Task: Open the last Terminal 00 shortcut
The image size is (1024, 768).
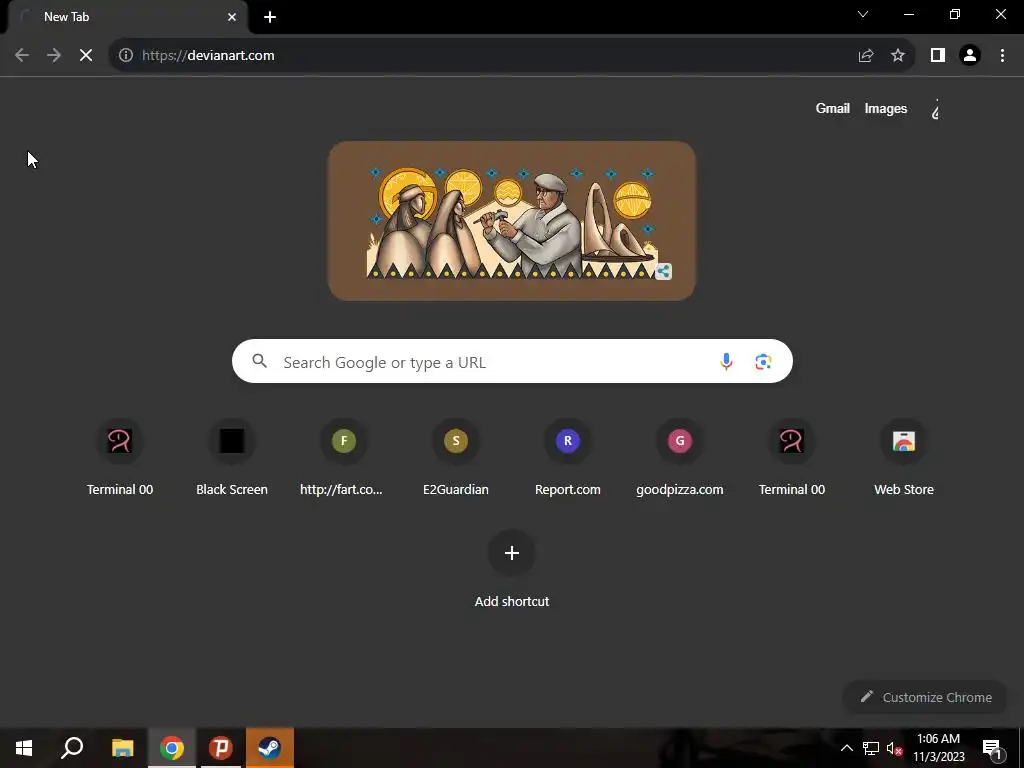Action: (792, 457)
